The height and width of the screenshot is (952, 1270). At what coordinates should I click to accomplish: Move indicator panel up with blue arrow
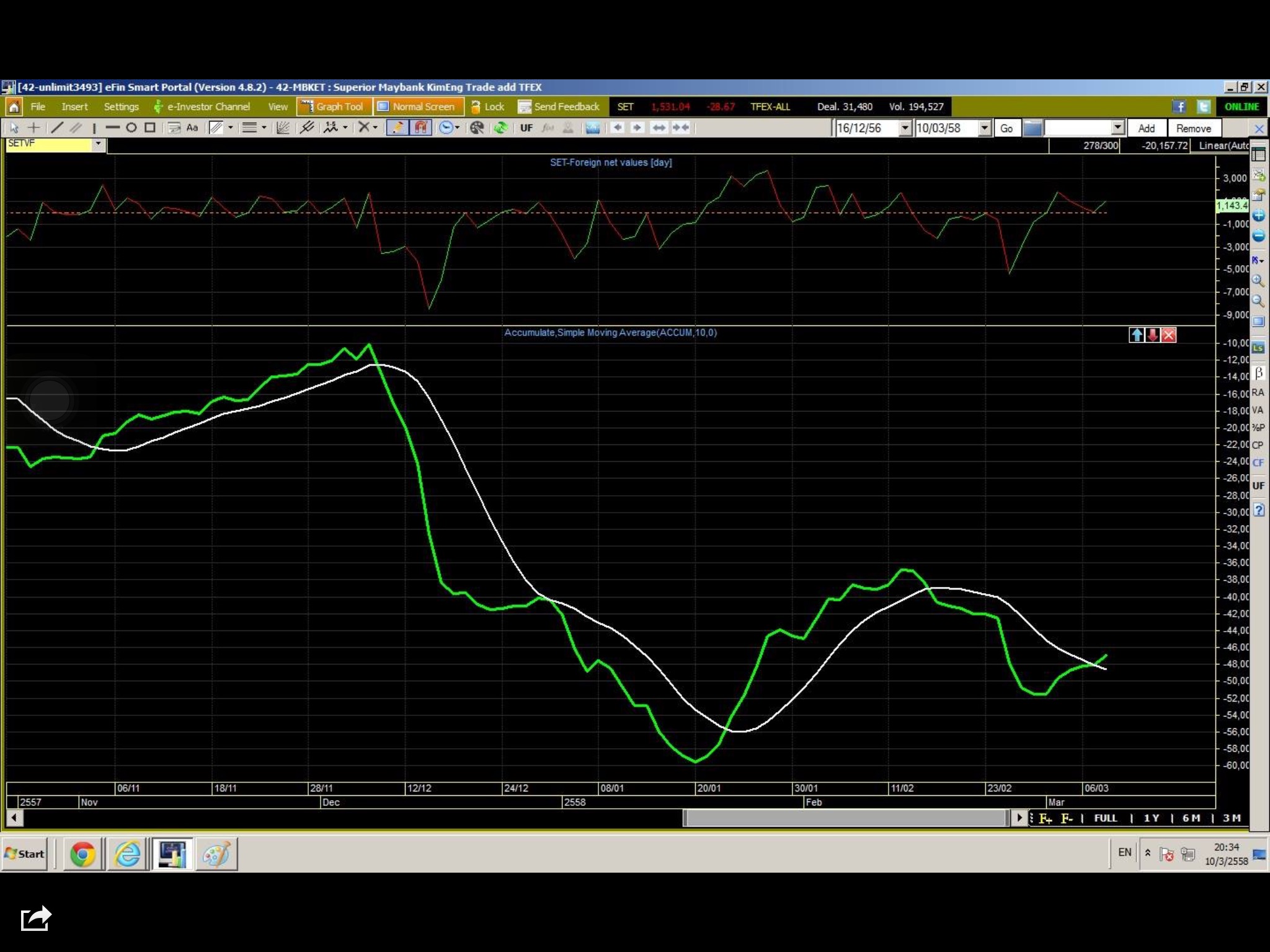point(1136,335)
